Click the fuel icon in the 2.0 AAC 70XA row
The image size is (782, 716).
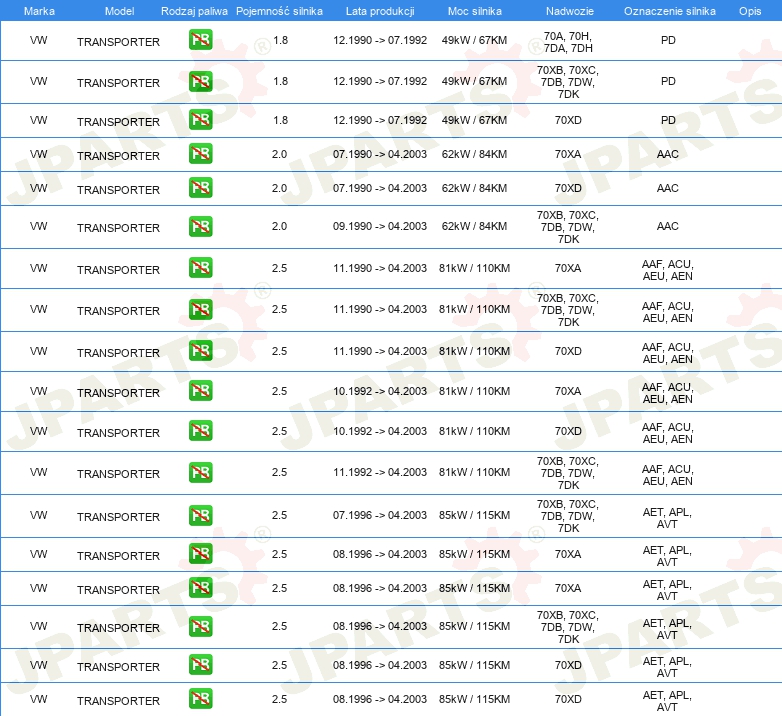(200, 154)
